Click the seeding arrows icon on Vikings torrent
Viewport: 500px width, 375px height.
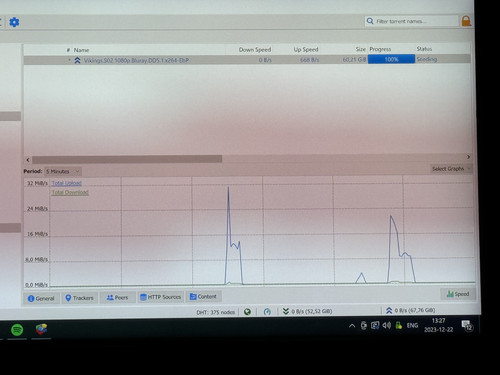pyautogui.click(x=77, y=60)
